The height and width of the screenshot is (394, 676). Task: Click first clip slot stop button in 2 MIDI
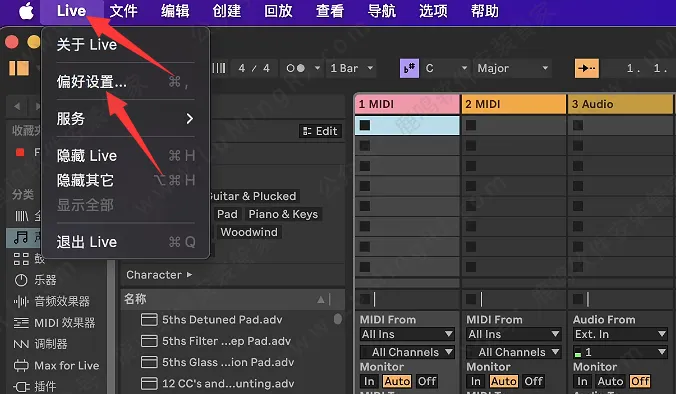471,125
